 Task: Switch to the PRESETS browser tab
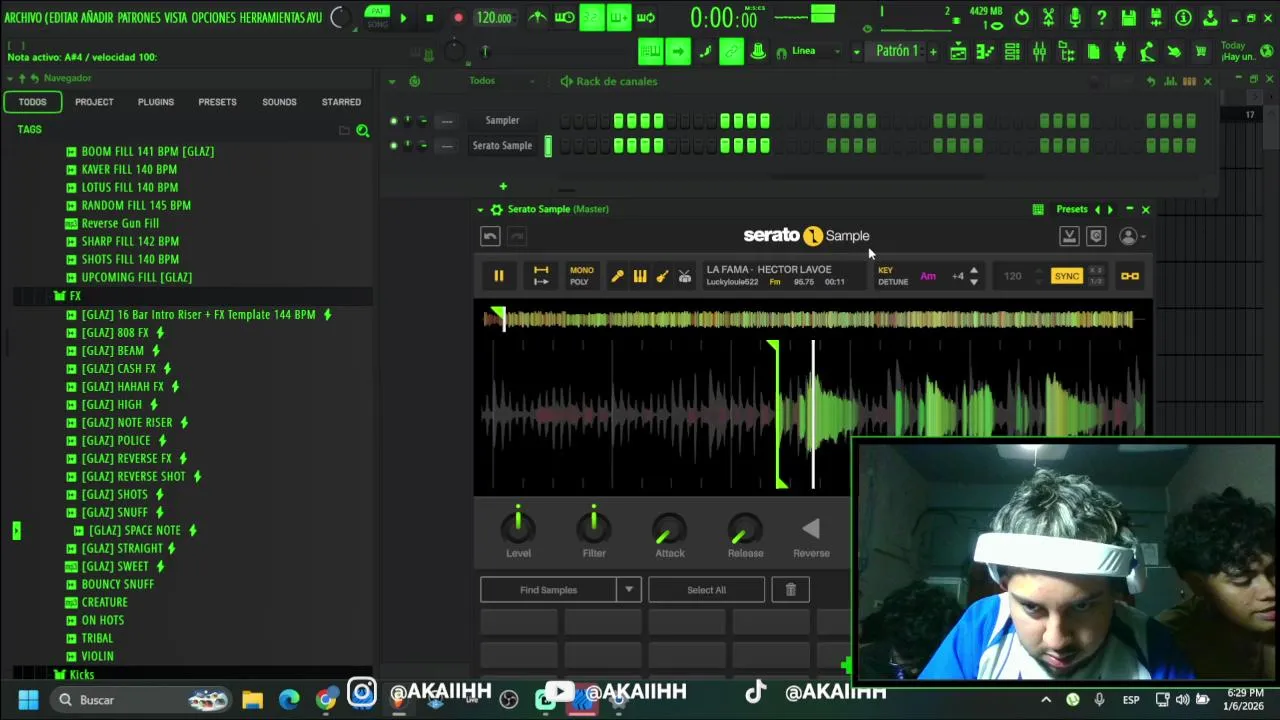(217, 102)
